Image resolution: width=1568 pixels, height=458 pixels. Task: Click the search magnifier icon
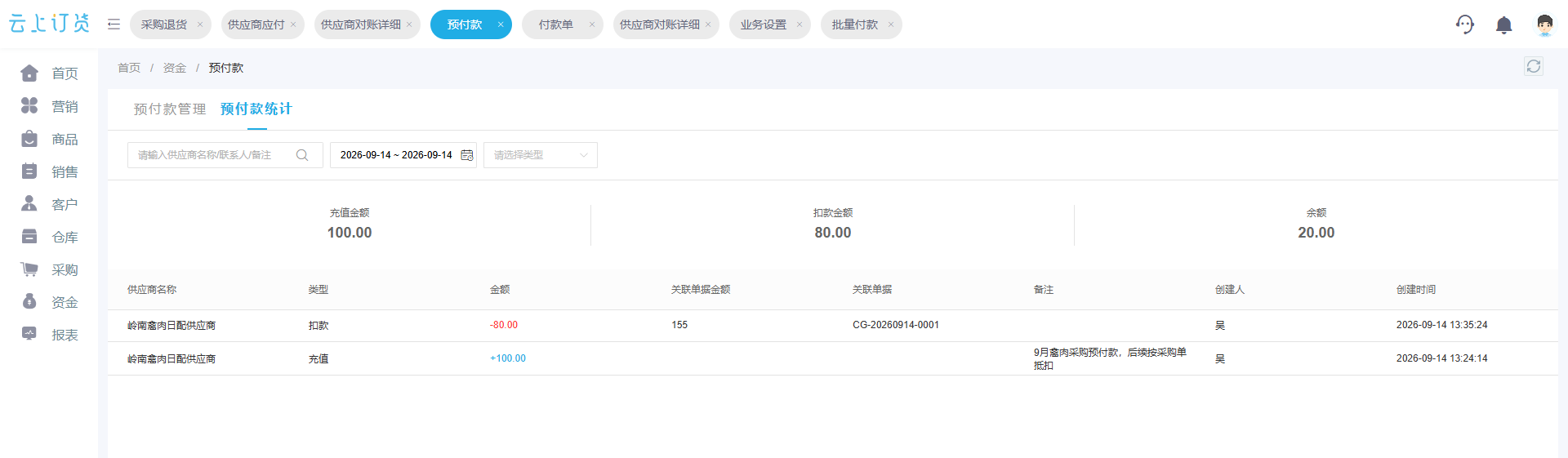(302, 155)
